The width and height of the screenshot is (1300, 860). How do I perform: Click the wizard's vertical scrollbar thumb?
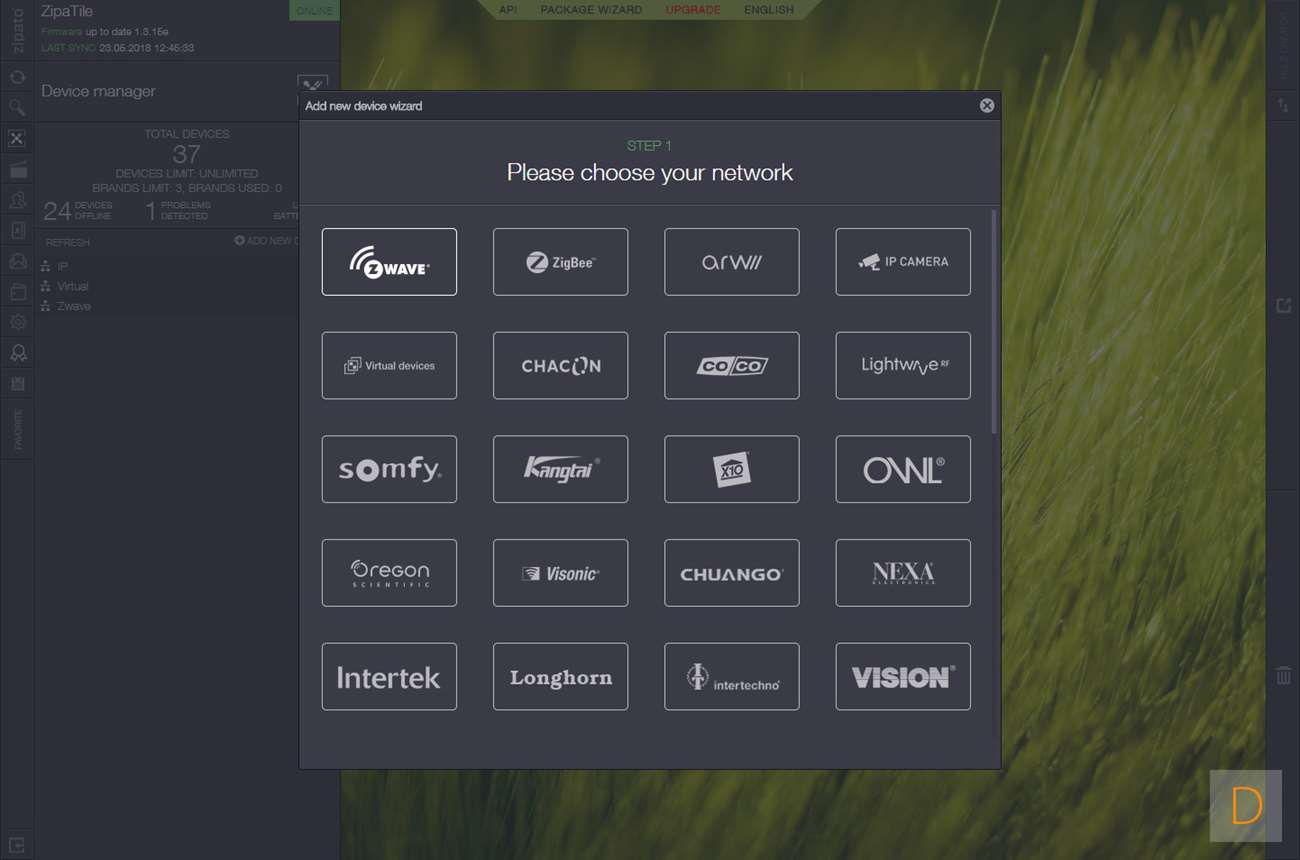click(x=994, y=322)
